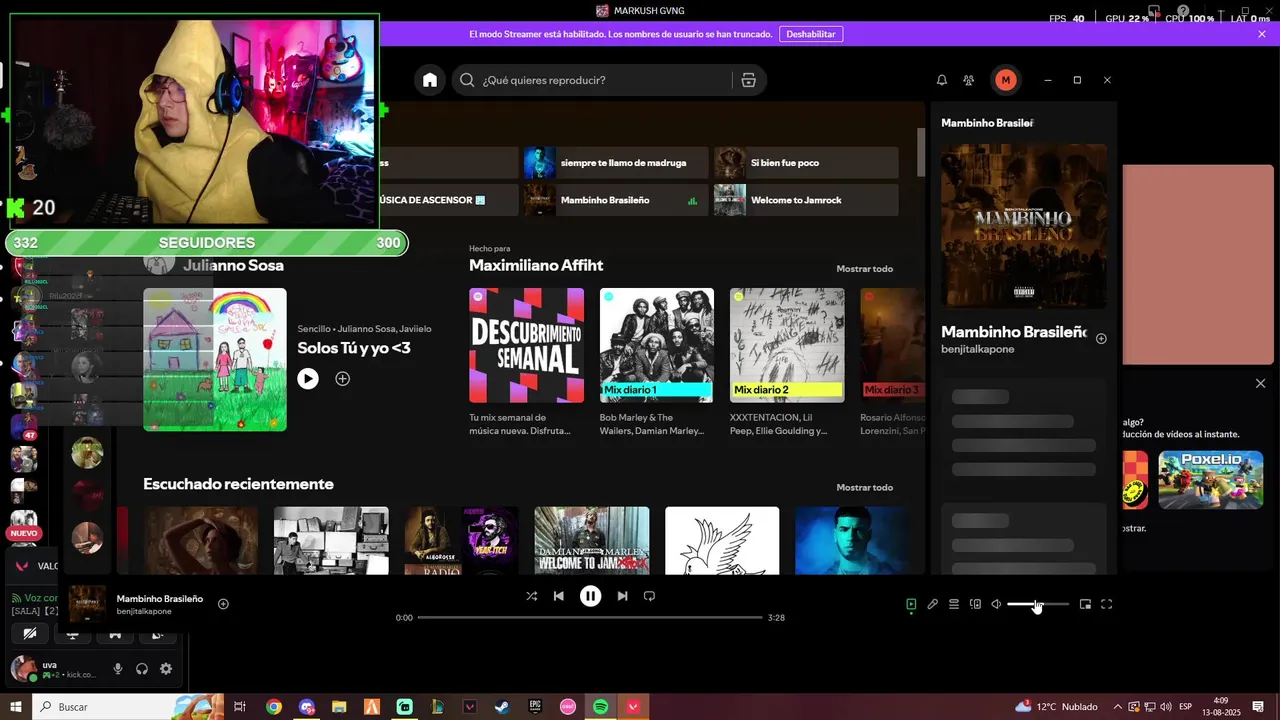Expand the system tray hidden icons
Screen dimensions: 1280x720
click(x=1118, y=707)
